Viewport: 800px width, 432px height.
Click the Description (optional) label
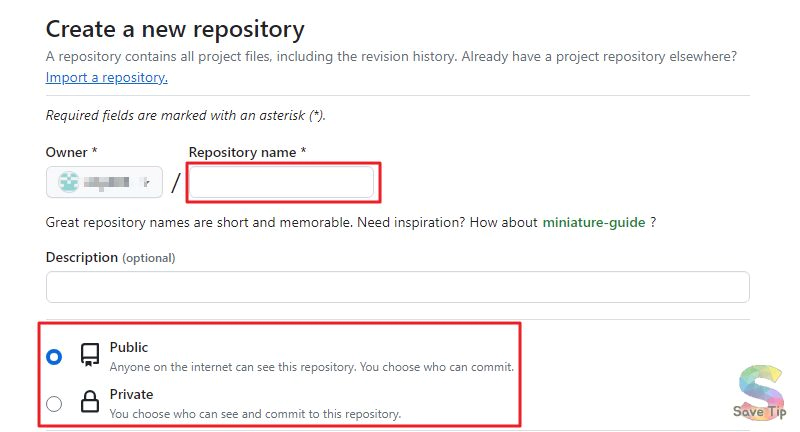coord(111,258)
